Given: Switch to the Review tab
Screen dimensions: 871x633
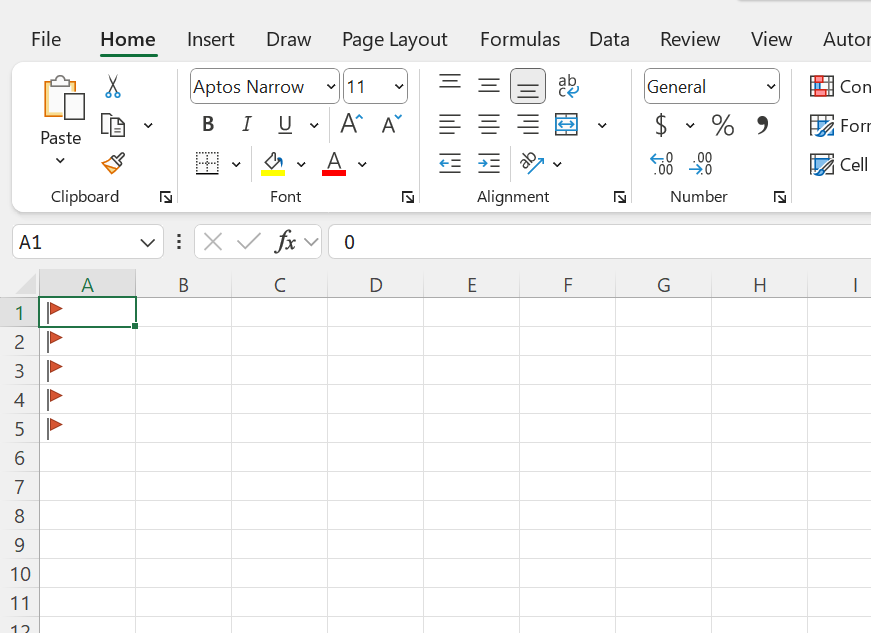Looking at the screenshot, I should [690, 39].
